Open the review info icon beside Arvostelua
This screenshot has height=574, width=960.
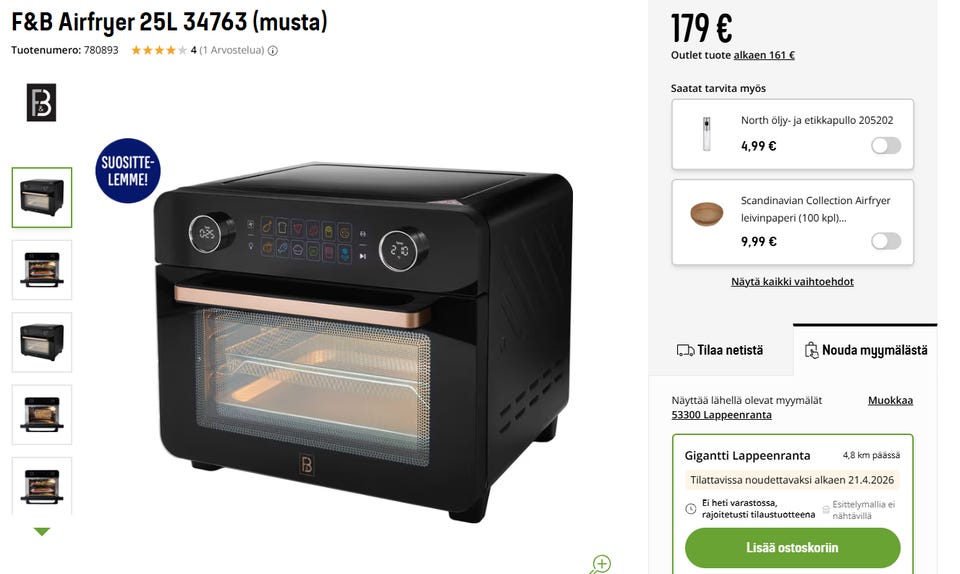273,51
